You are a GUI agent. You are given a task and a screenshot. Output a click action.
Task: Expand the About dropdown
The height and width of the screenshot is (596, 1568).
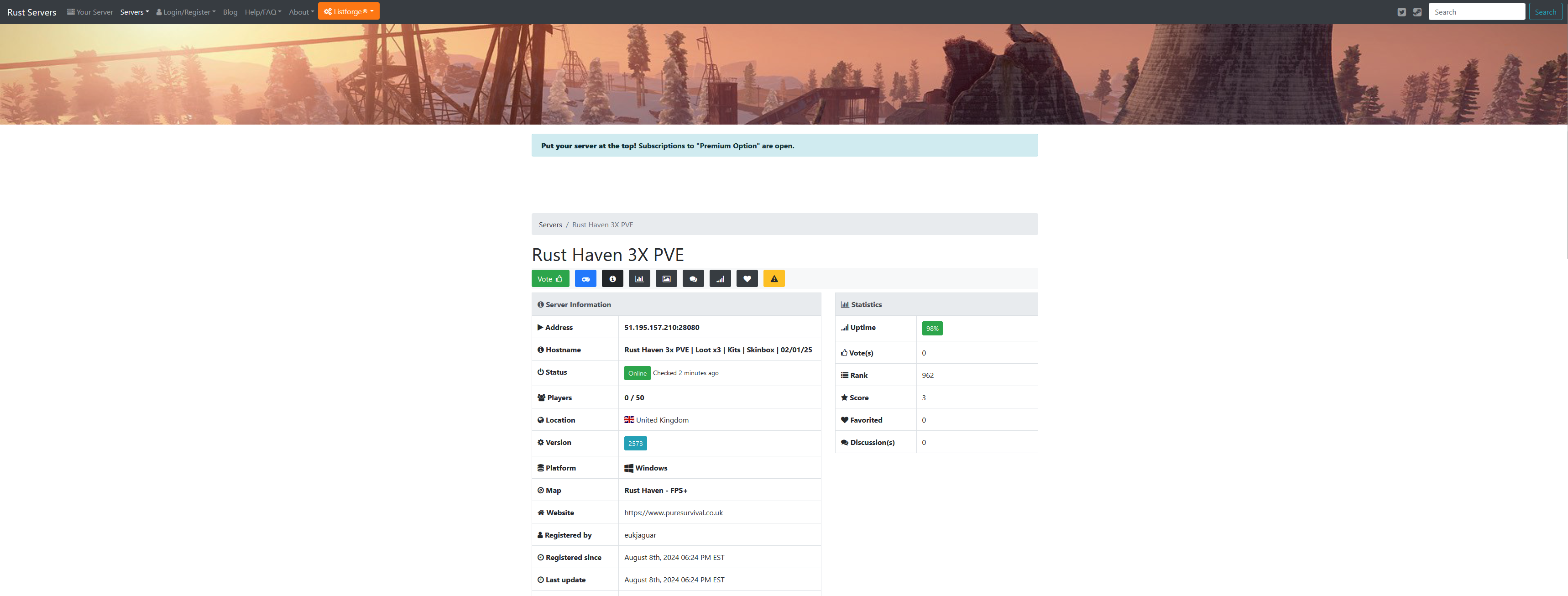click(x=301, y=12)
